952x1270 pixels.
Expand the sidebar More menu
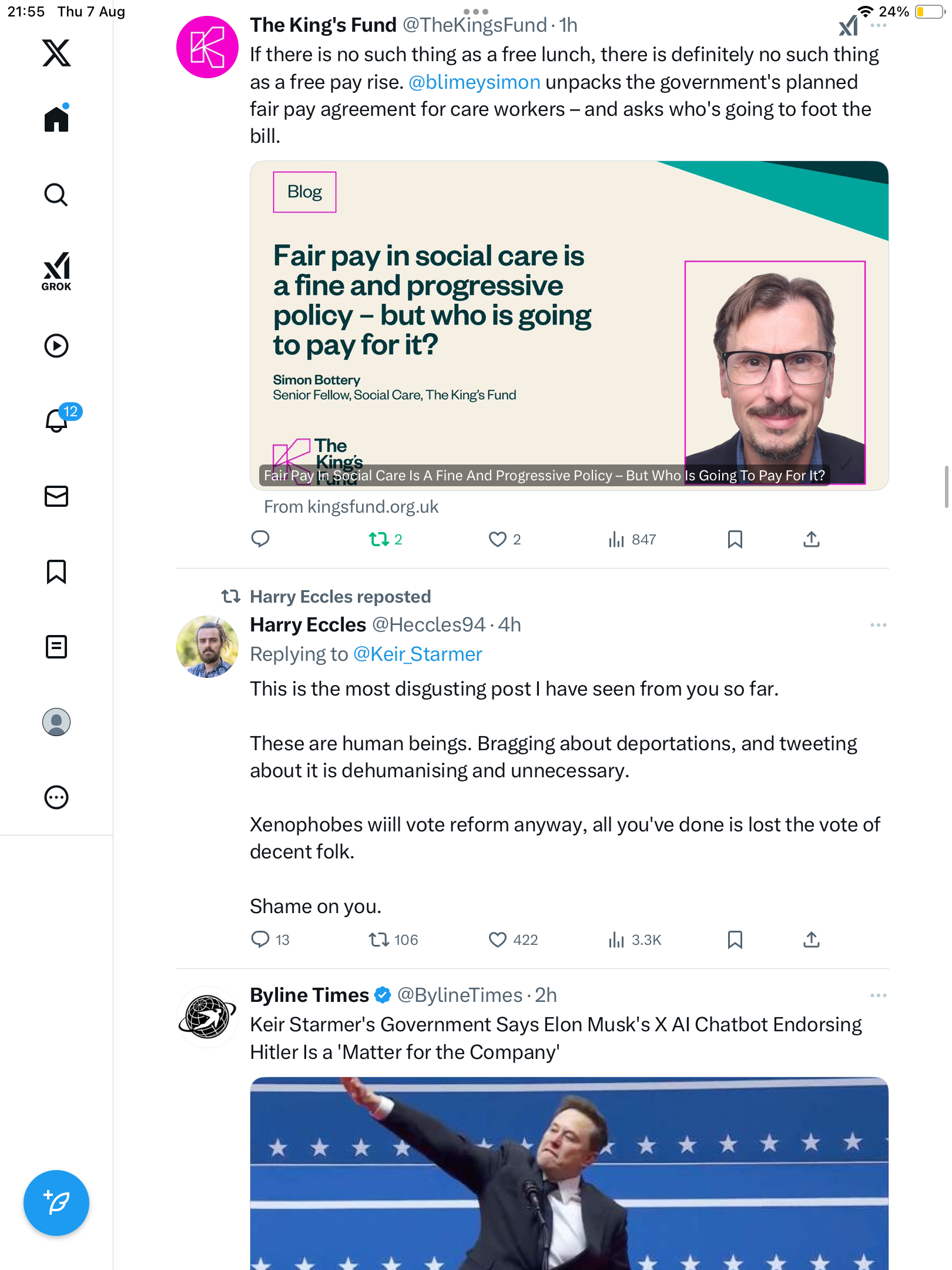point(56,797)
